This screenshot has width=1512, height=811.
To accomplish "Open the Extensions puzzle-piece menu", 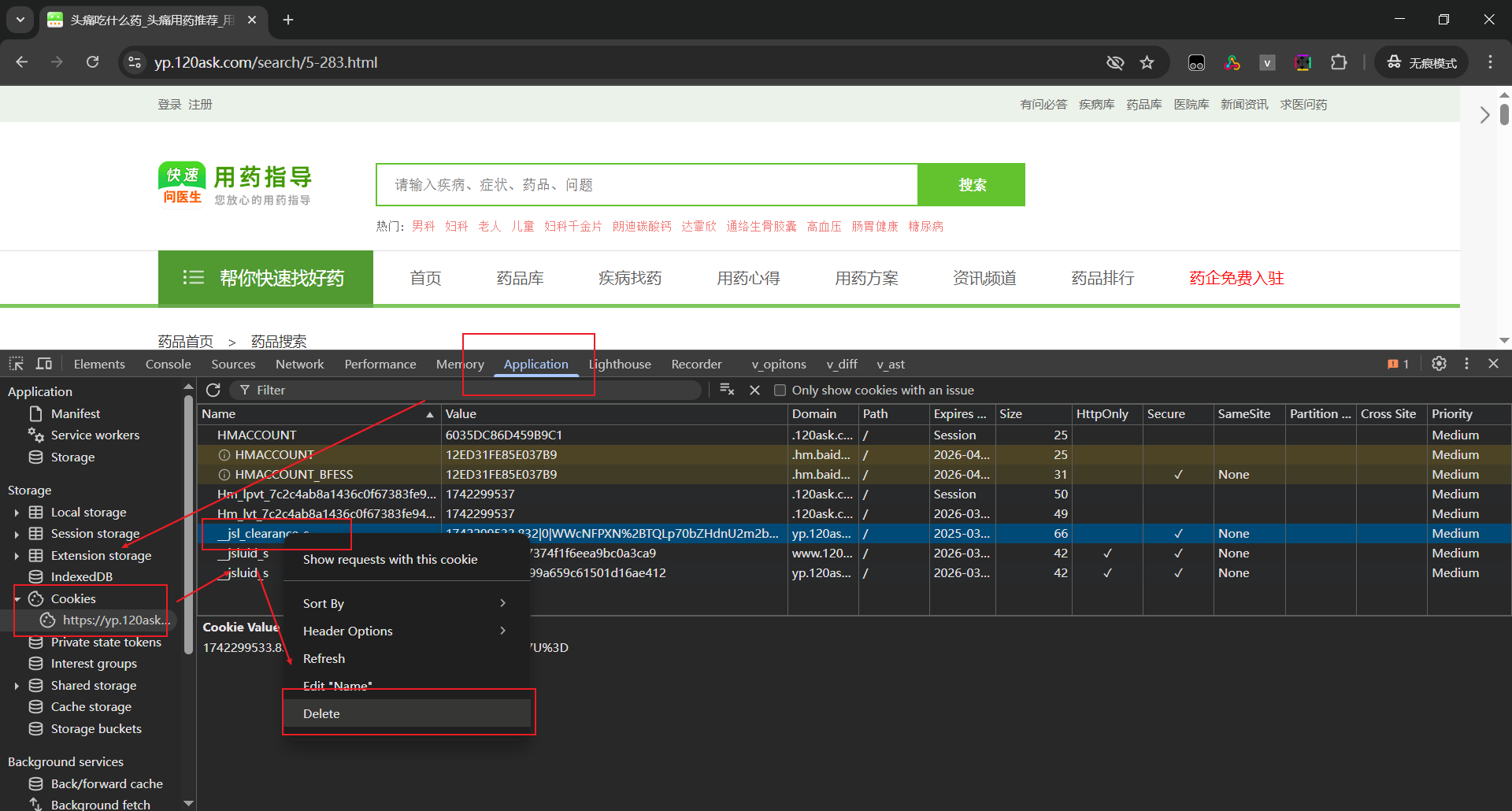I will 1339,62.
